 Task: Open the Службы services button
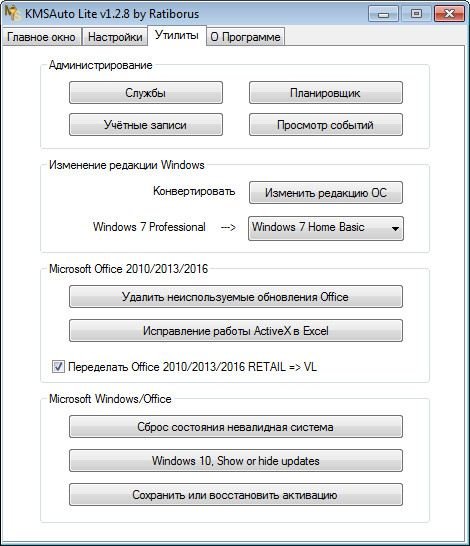click(146, 93)
